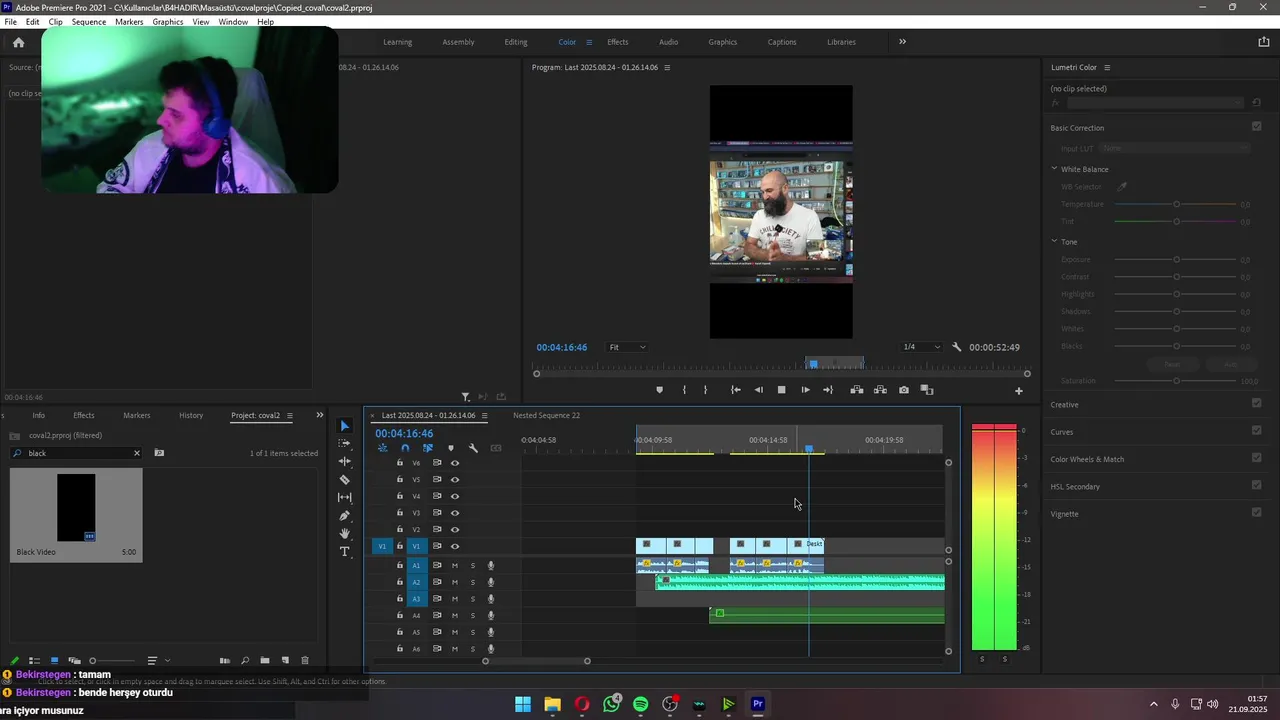Viewport: 1280px width, 720px height.
Task: Switch to Effects workspace tab
Action: 618,42
